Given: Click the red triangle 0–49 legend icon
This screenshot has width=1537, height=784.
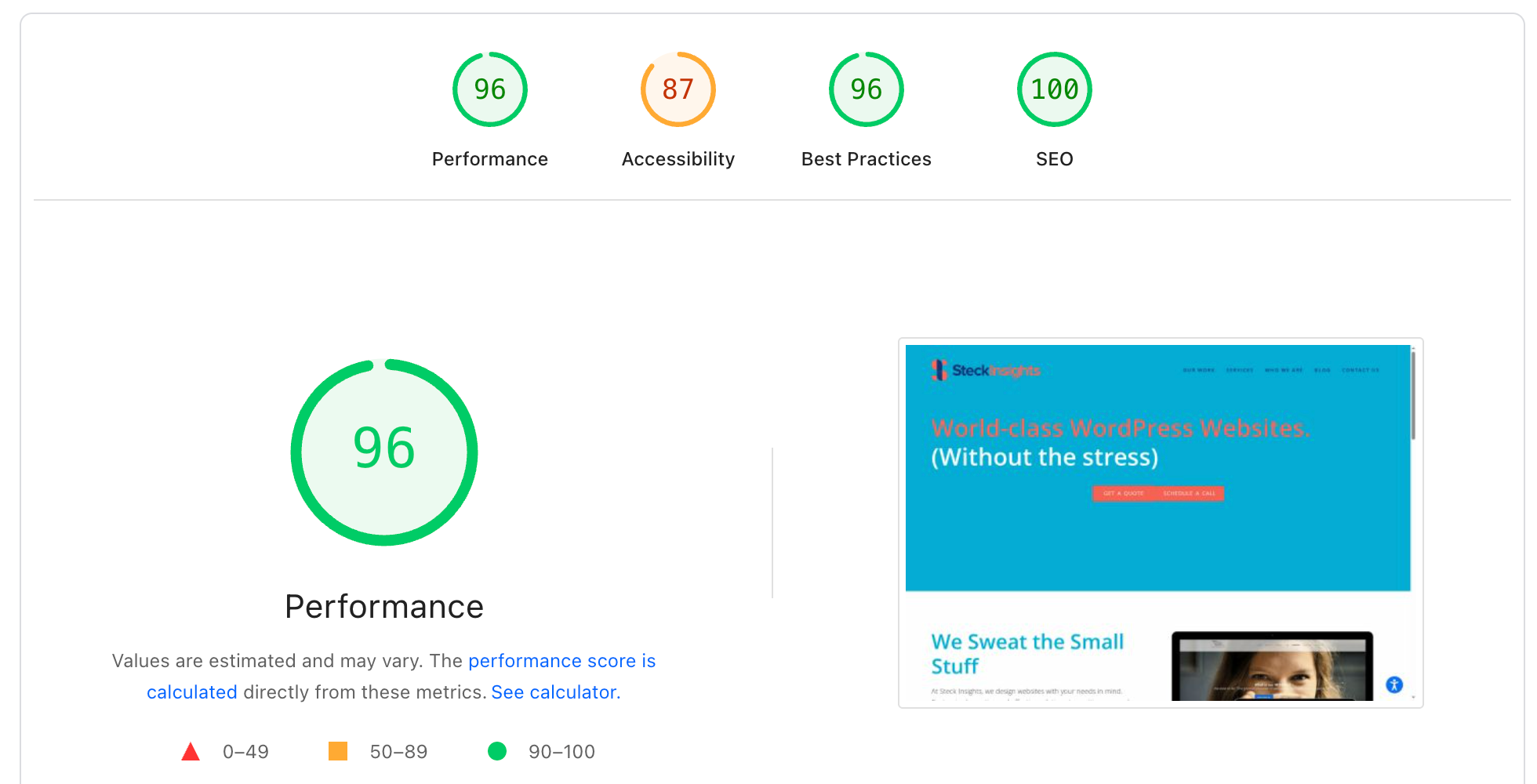Looking at the screenshot, I should (x=191, y=752).
